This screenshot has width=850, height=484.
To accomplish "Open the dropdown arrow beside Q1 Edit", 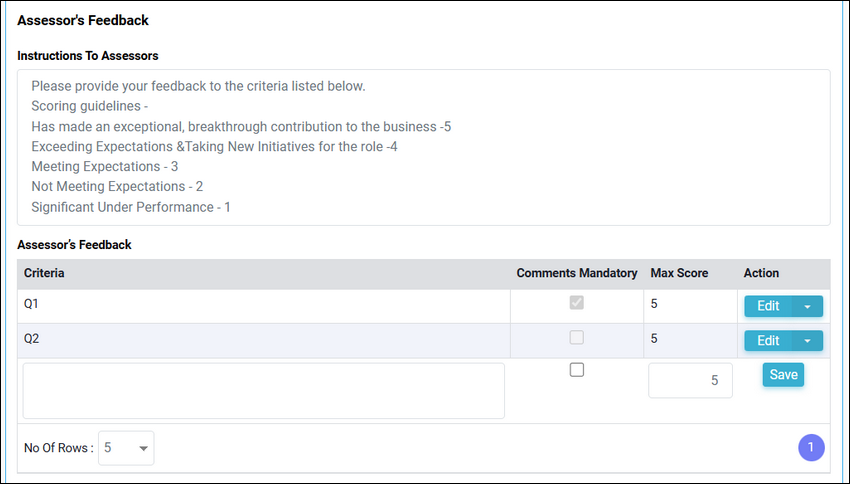I will point(807,306).
